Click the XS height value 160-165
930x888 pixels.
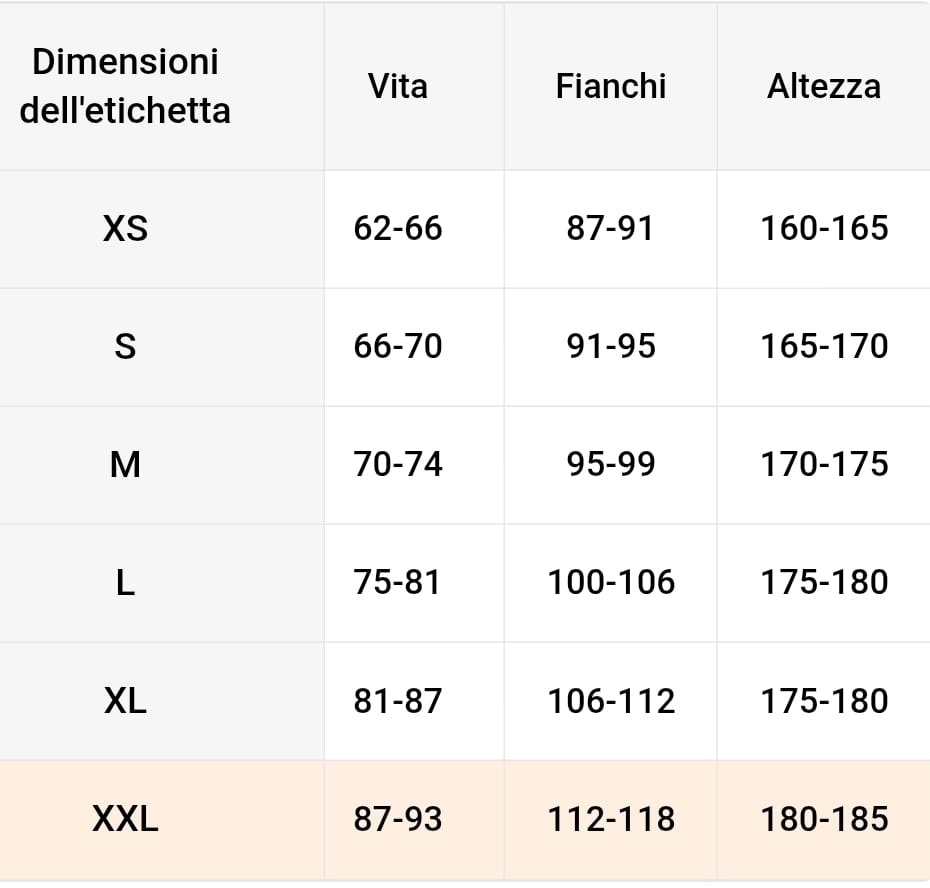[824, 229]
